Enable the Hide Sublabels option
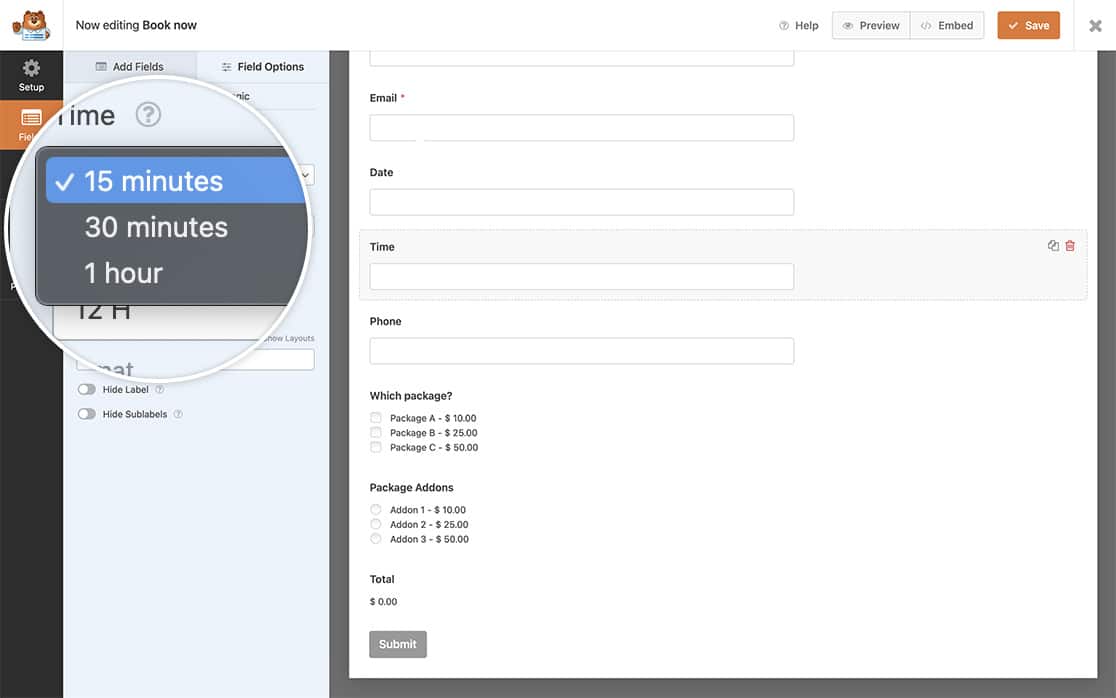 tap(85, 413)
